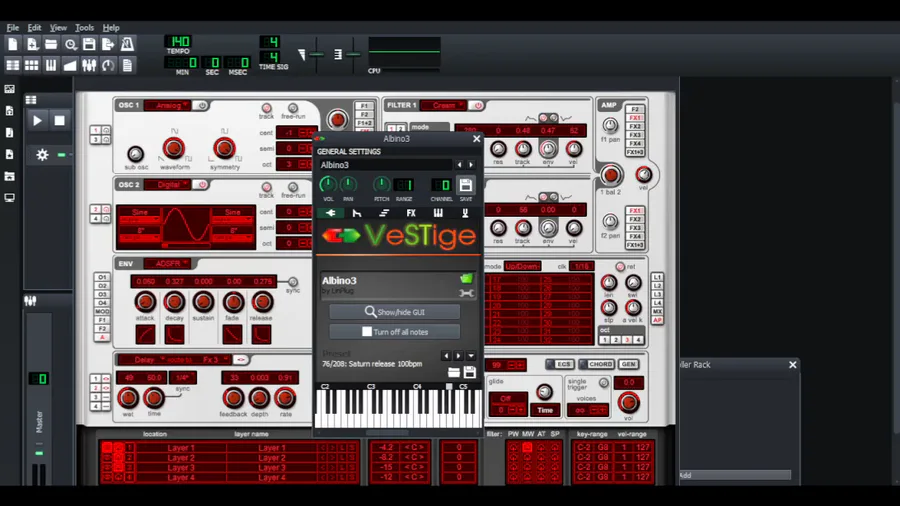Show the project notes icon

pyautogui.click(x=127, y=65)
